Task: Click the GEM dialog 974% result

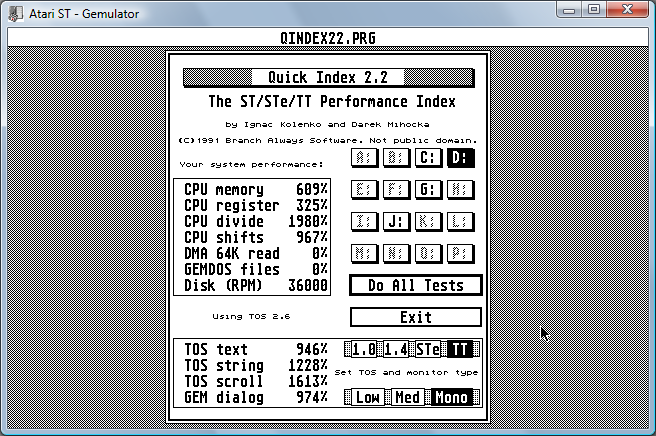Action: [x=256, y=397]
